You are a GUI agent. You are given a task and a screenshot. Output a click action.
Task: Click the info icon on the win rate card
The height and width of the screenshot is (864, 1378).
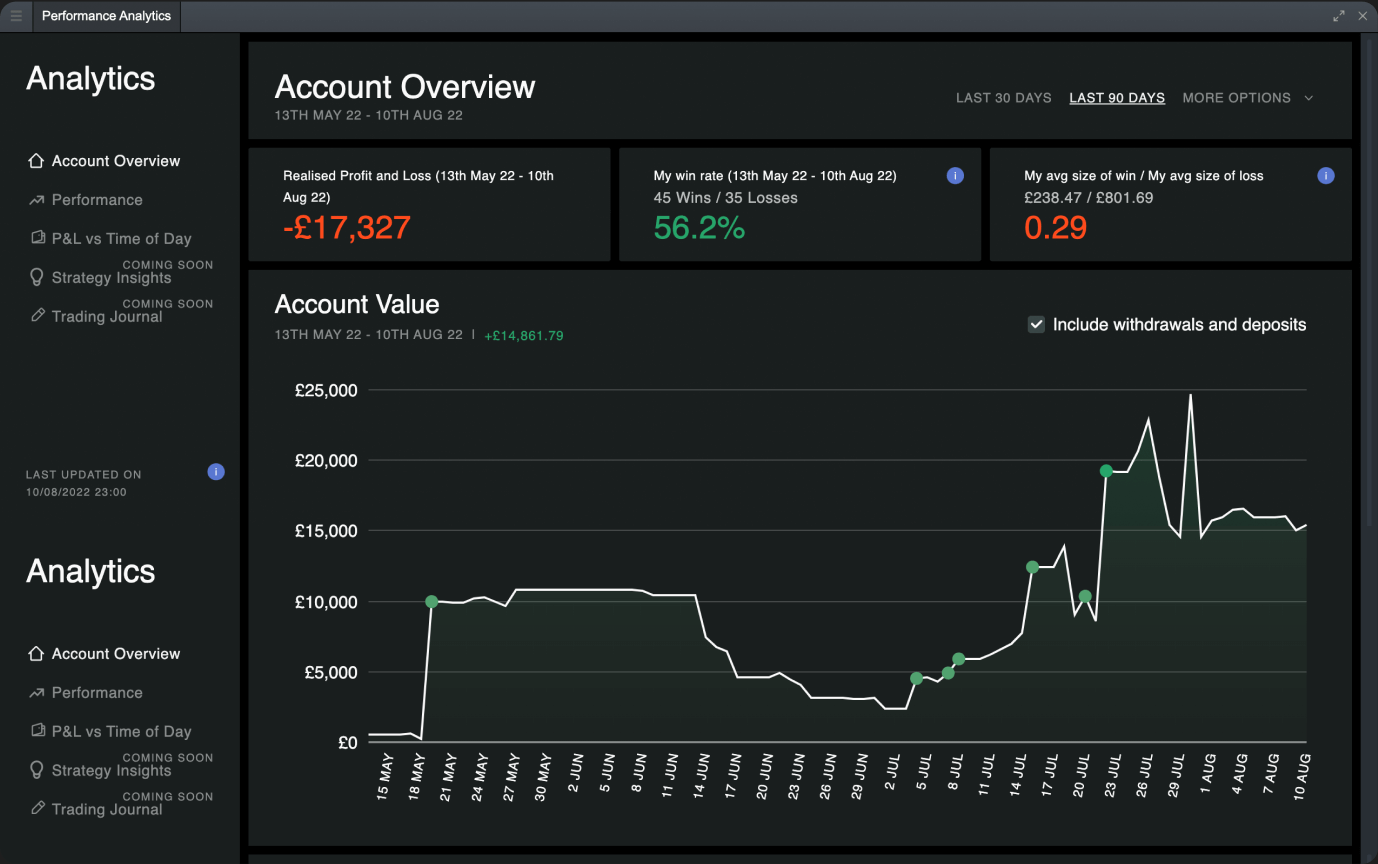click(955, 176)
